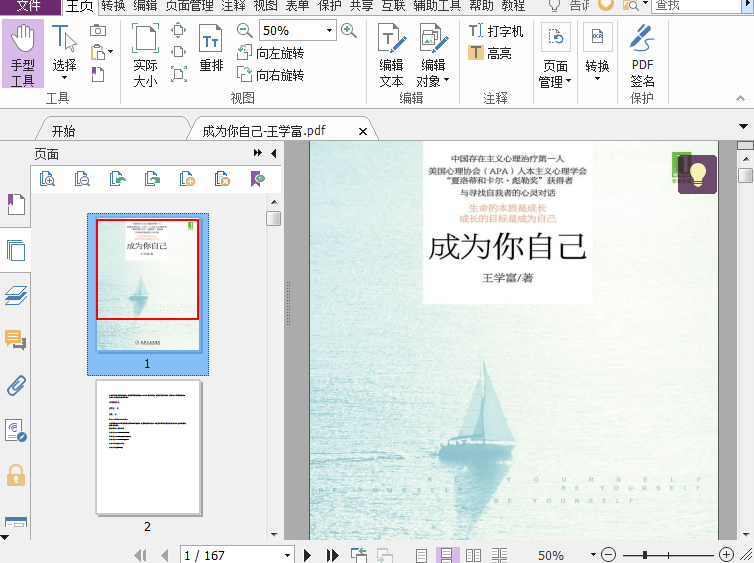This screenshot has width=754, height=563.
Task: Open the page number 1 / 167 dropdown
Action: (x=288, y=555)
